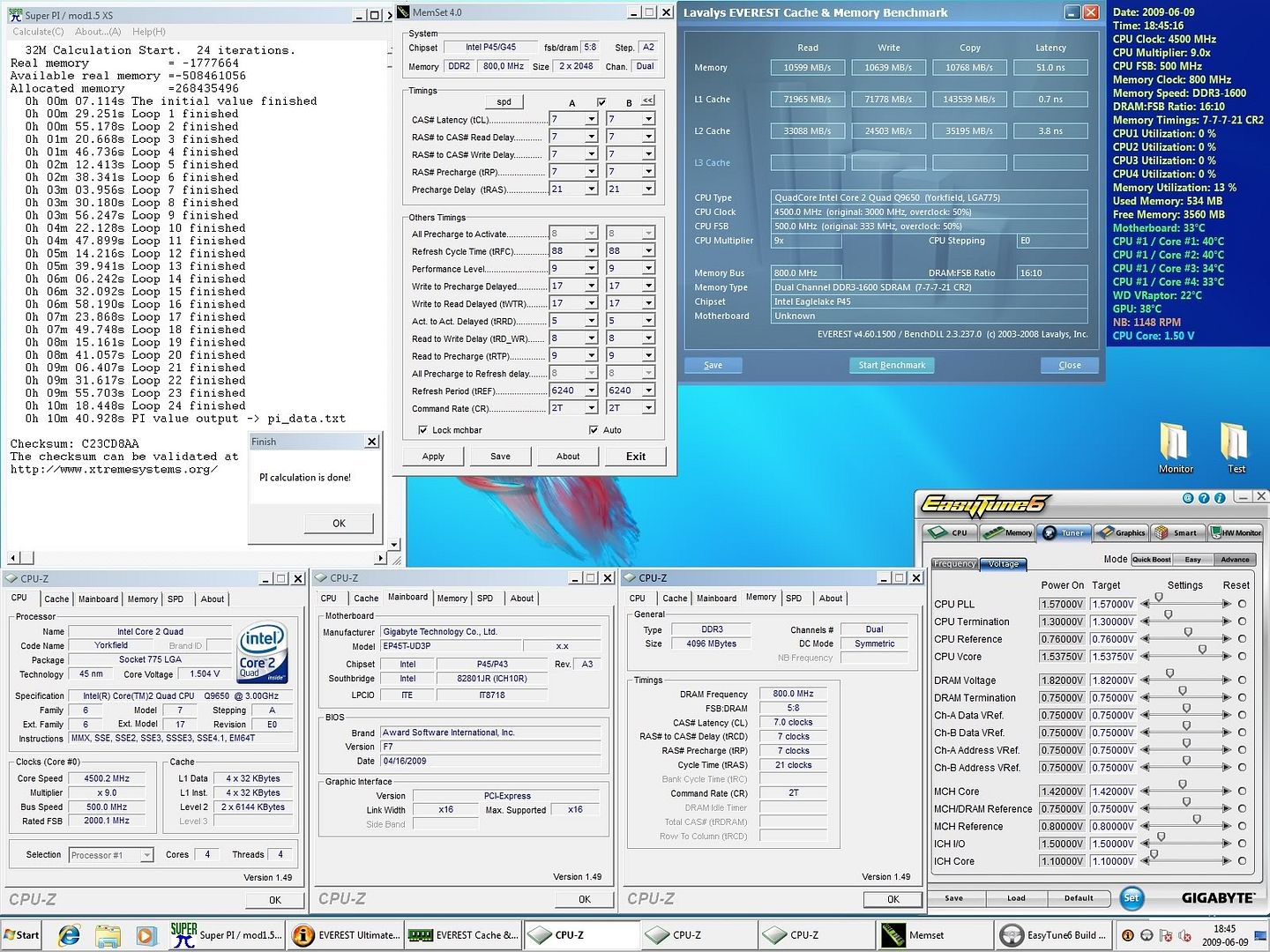Screen dimensions: 1270x952
Task: Click the system tray clock
Action: (x=1224, y=935)
